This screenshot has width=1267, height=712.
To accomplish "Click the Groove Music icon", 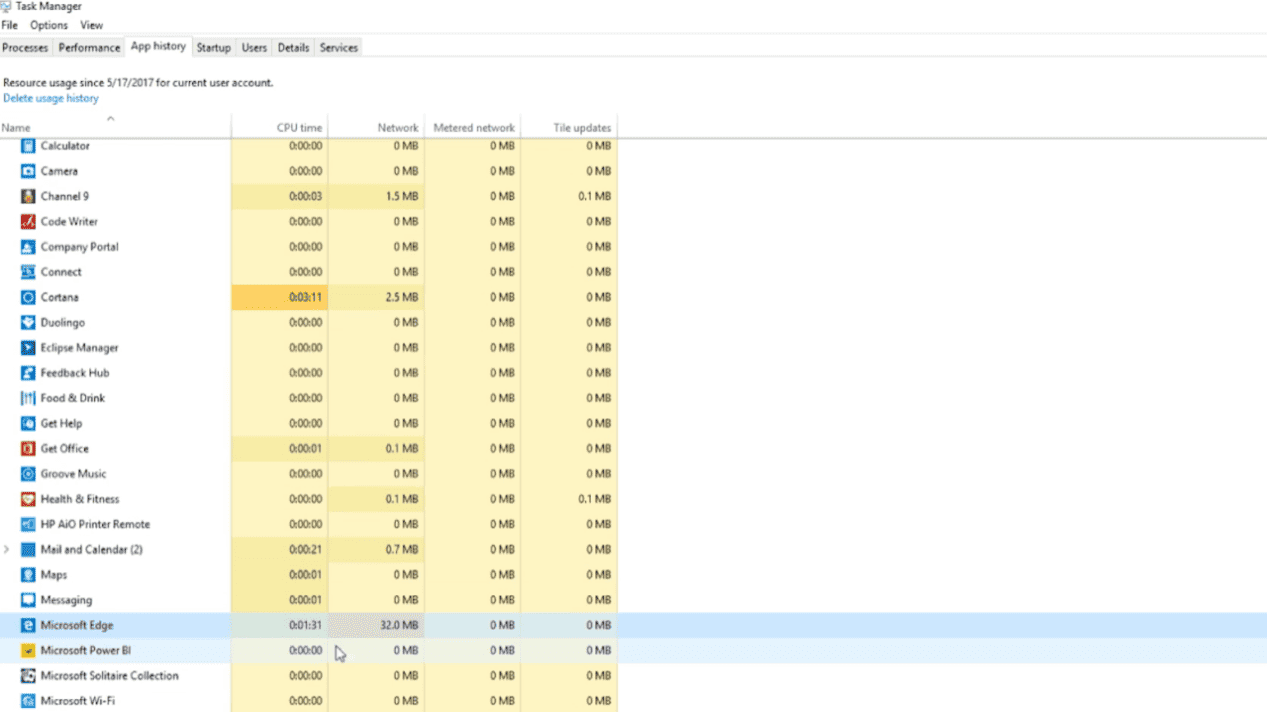I will click(x=28, y=474).
